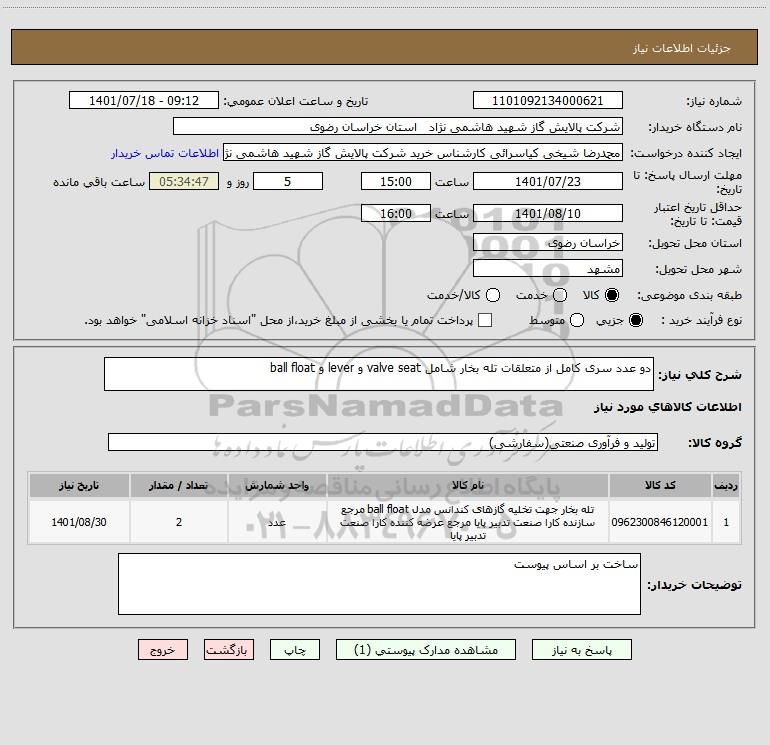Click the ball float product name cell
This screenshot has width=770, height=745.
tap(468, 522)
